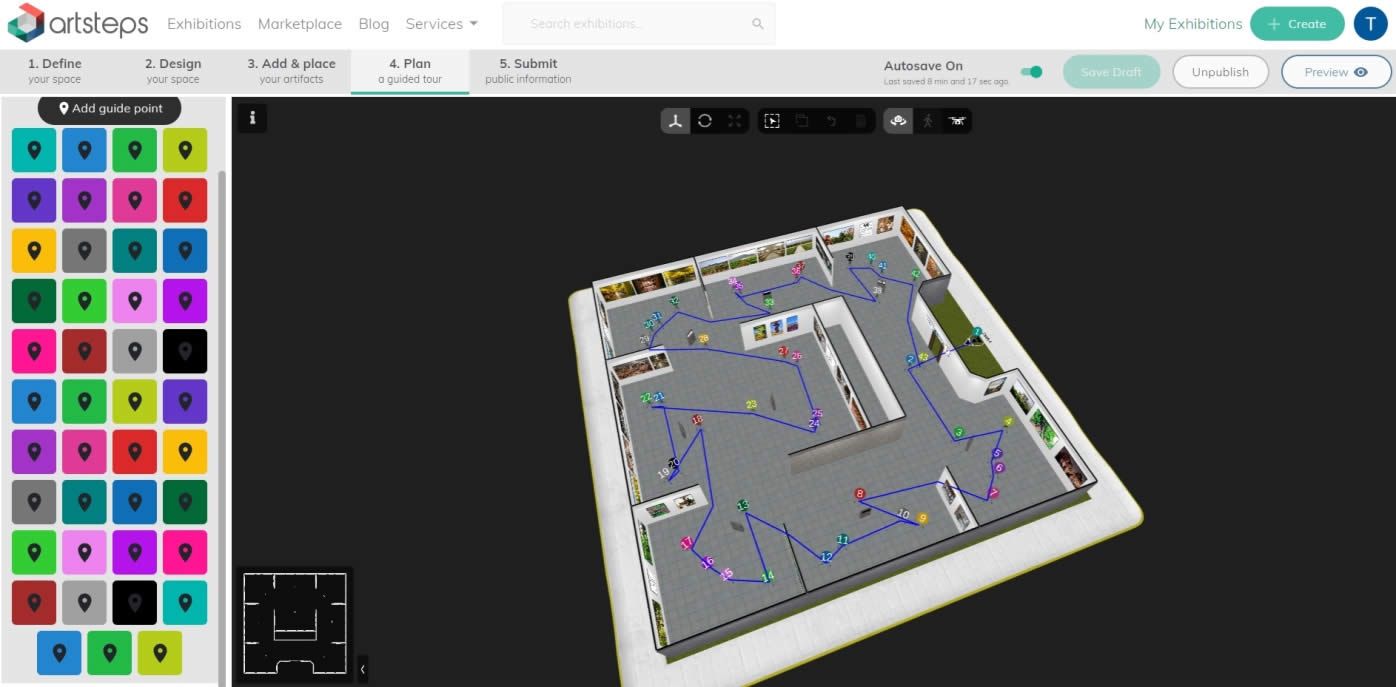1396x687 pixels.
Task: Open the 5. Submit step tab
Action: point(528,71)
